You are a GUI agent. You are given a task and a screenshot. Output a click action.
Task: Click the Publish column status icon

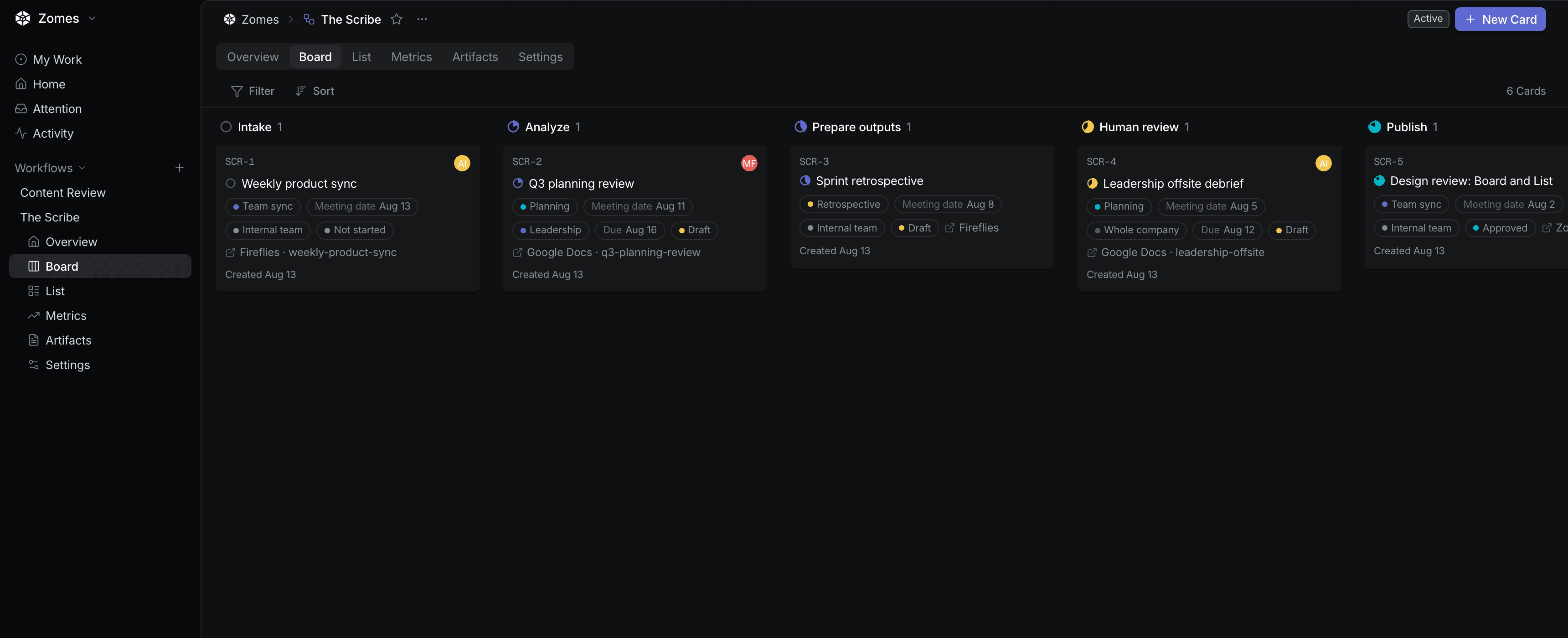click(1374, 127)
